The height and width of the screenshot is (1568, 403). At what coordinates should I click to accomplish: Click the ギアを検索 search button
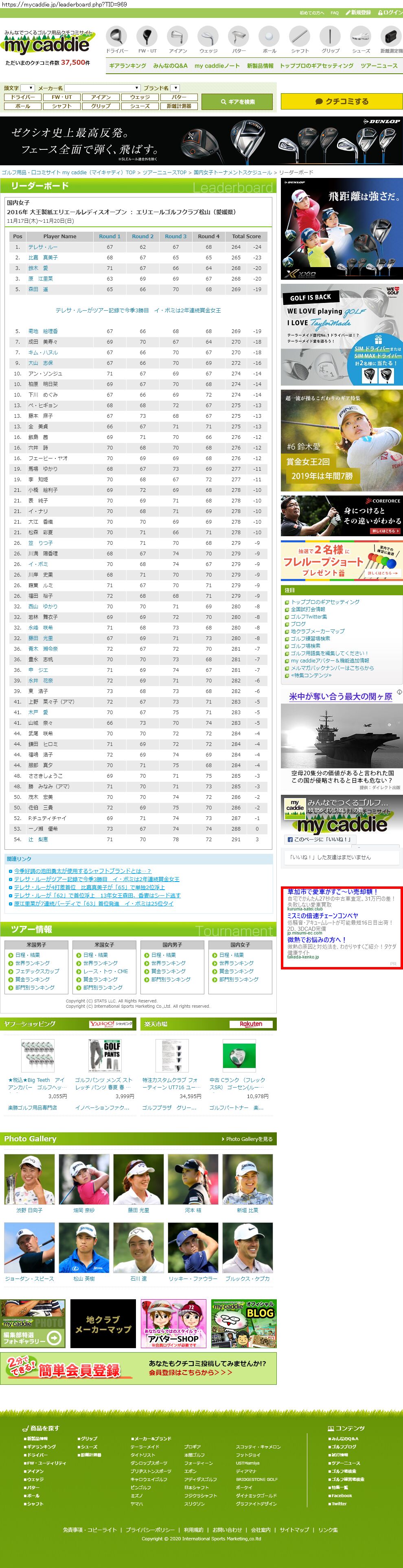click(237, 102)
